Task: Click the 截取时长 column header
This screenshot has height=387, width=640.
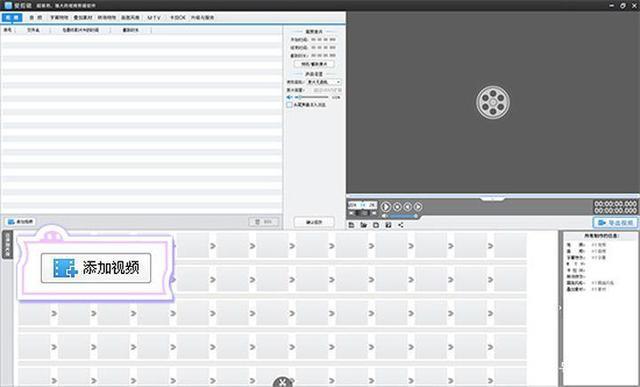Action: (131, 30)
